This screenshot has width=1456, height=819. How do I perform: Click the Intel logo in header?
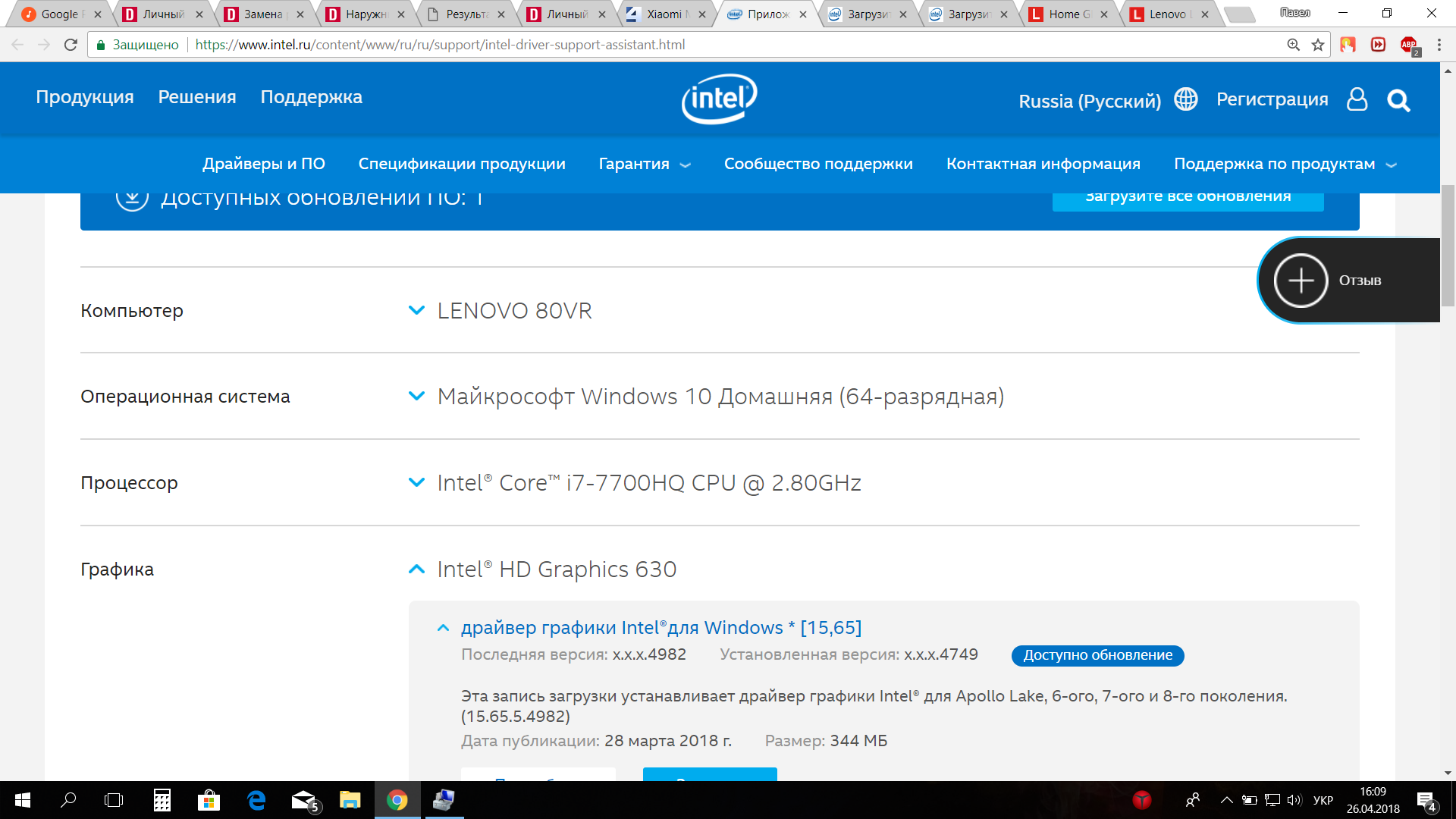(719, 99)
